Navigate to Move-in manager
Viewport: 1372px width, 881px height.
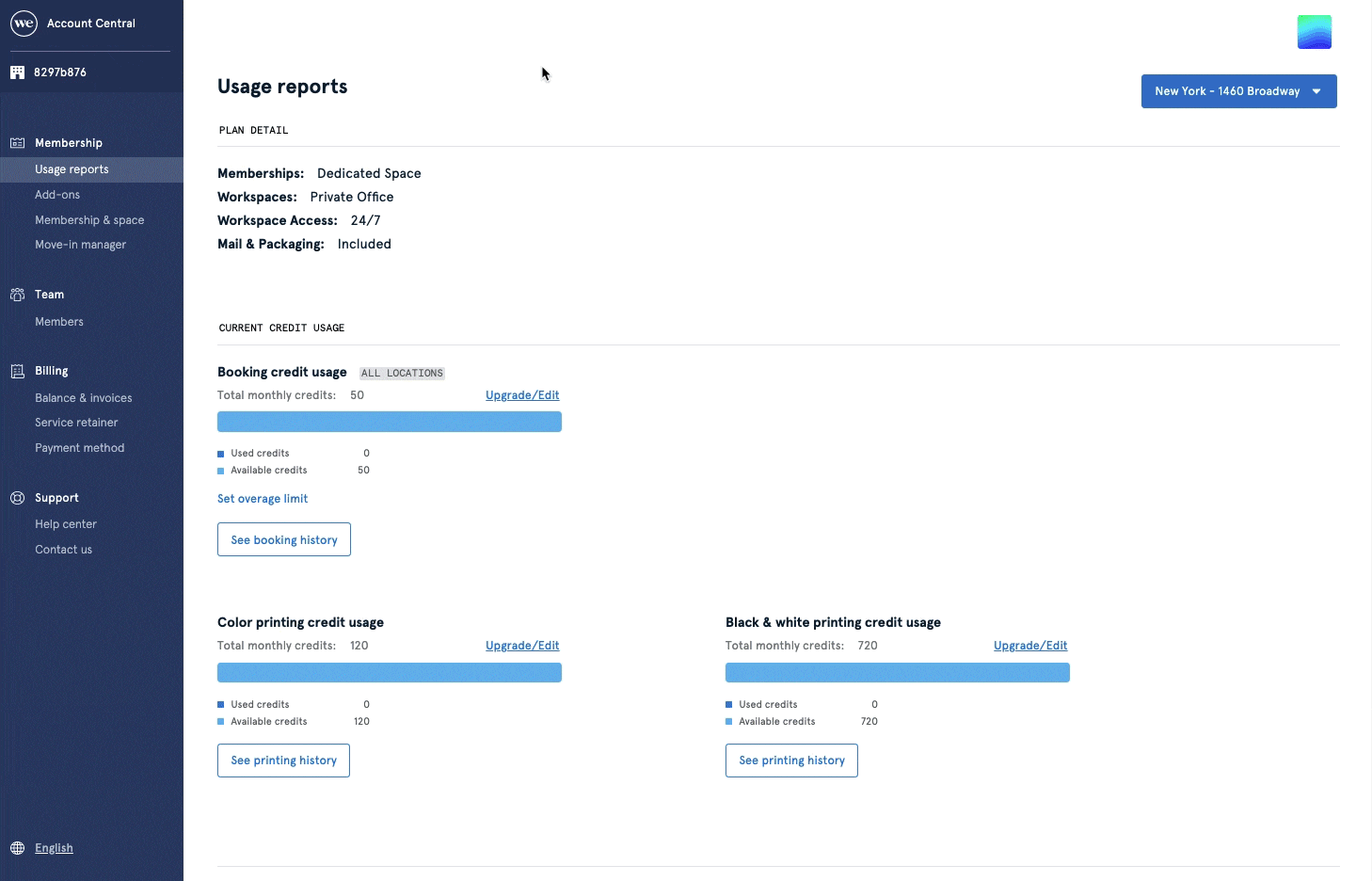click(81, 244)
